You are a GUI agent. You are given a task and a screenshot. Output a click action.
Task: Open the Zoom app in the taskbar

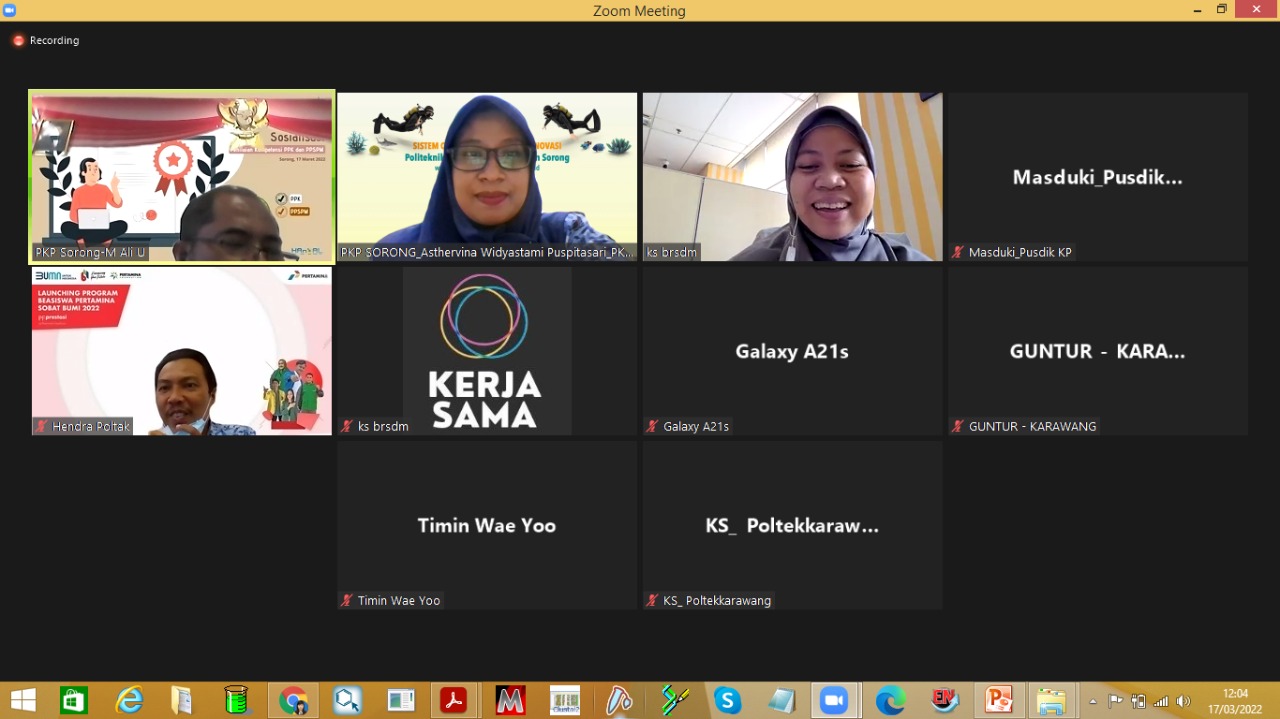click(x=833, y=701)
